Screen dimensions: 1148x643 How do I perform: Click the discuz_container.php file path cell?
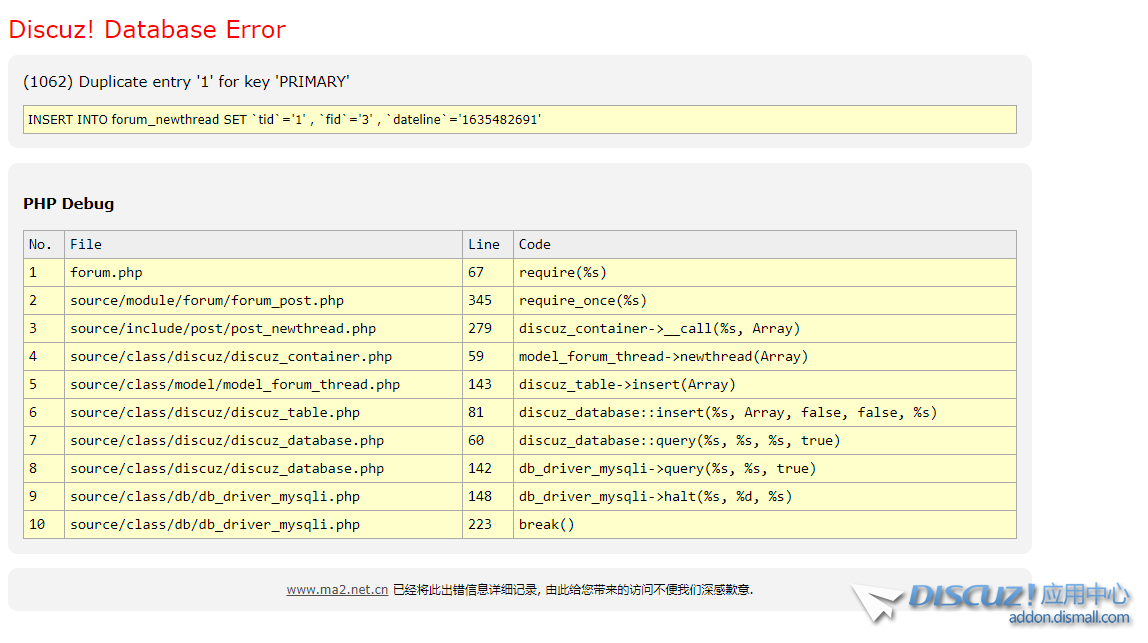pos(231,357)
